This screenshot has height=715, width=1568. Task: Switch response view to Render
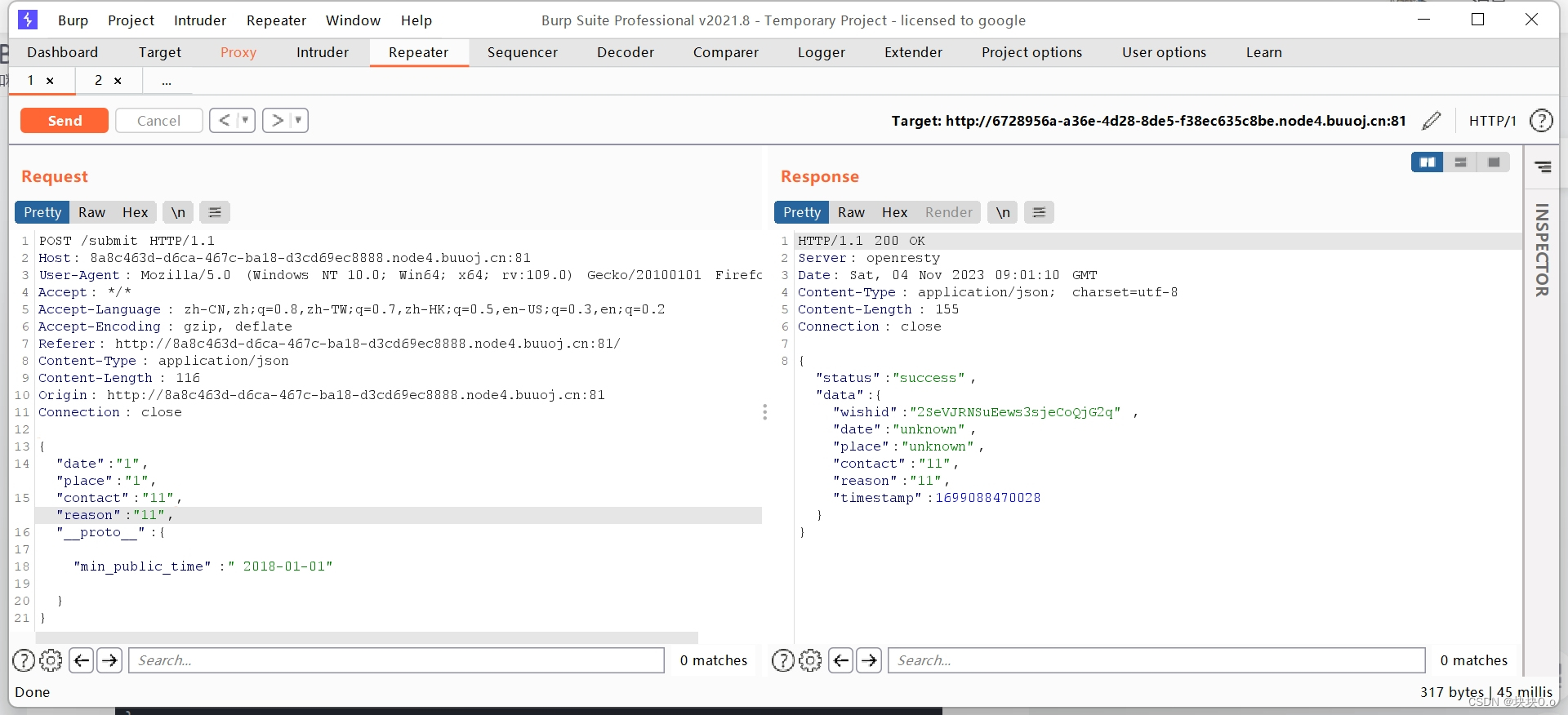click(948, 212)
